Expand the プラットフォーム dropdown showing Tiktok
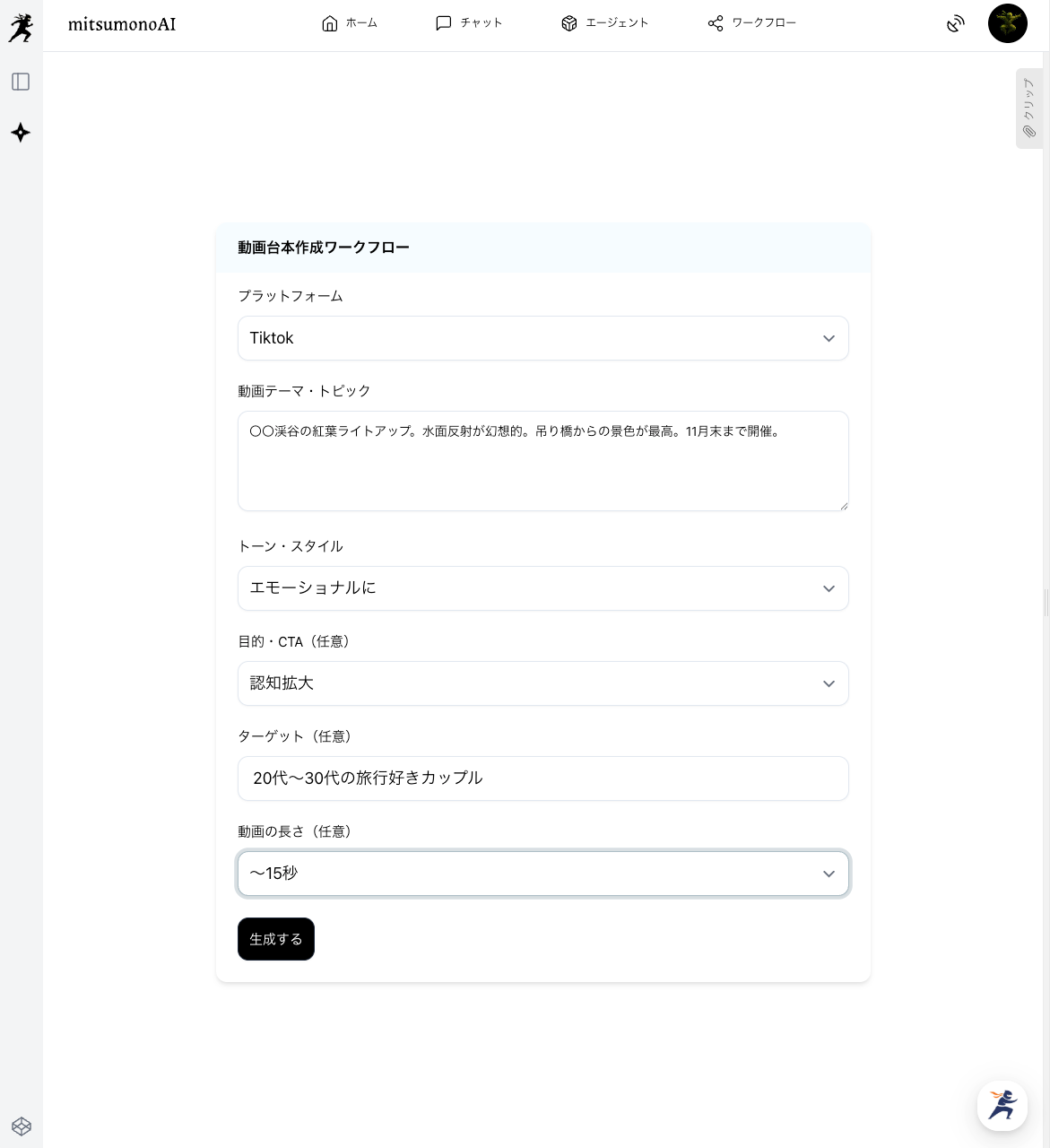 click(542, 338)
